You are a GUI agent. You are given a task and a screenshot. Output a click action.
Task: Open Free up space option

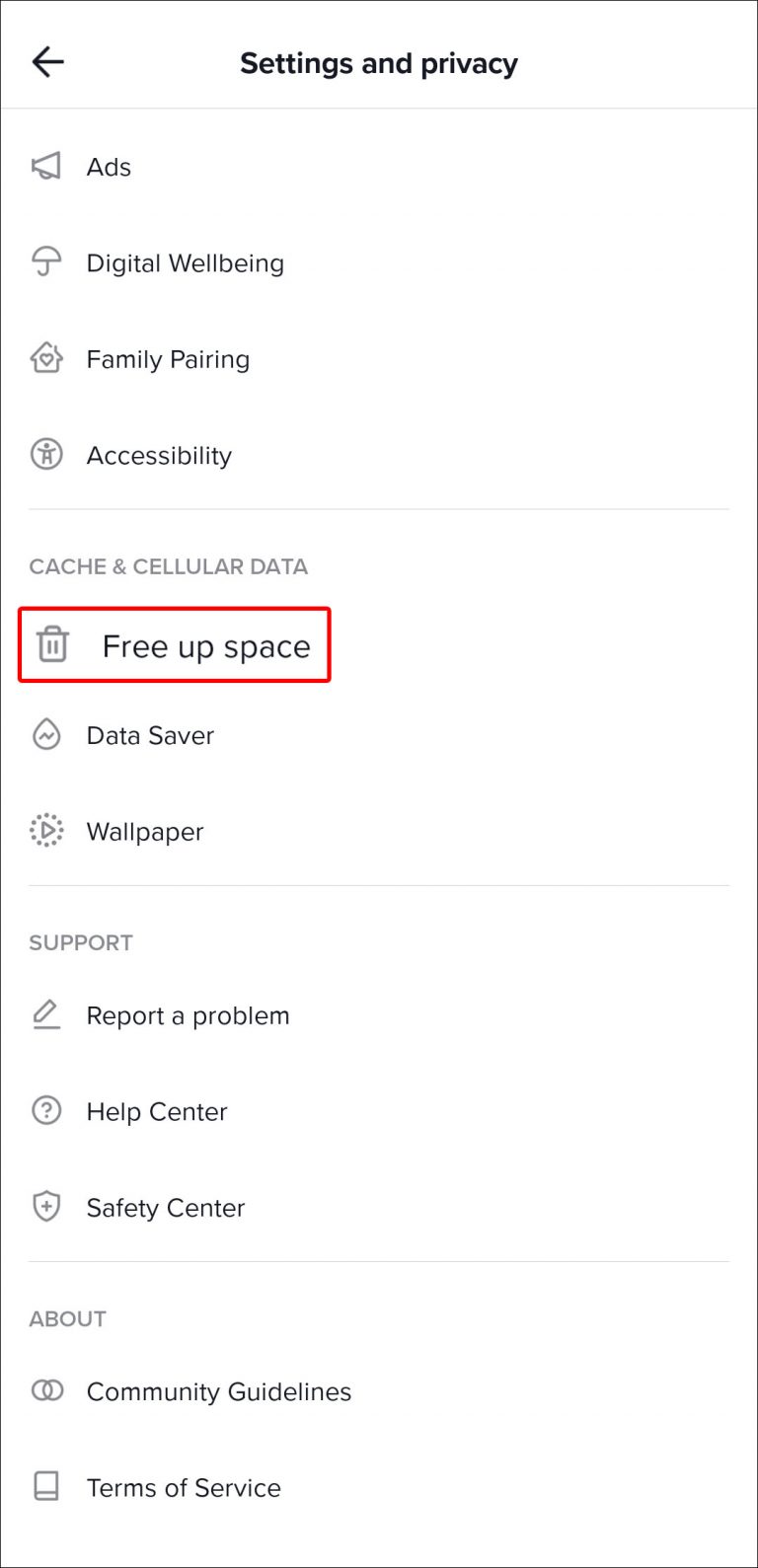[x=175, y=644]
